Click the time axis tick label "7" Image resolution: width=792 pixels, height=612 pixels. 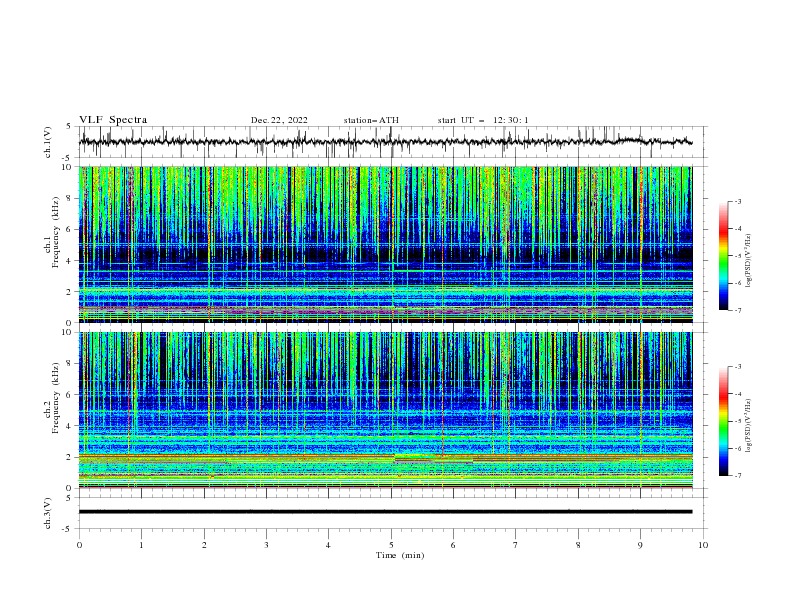click(516, 545)
